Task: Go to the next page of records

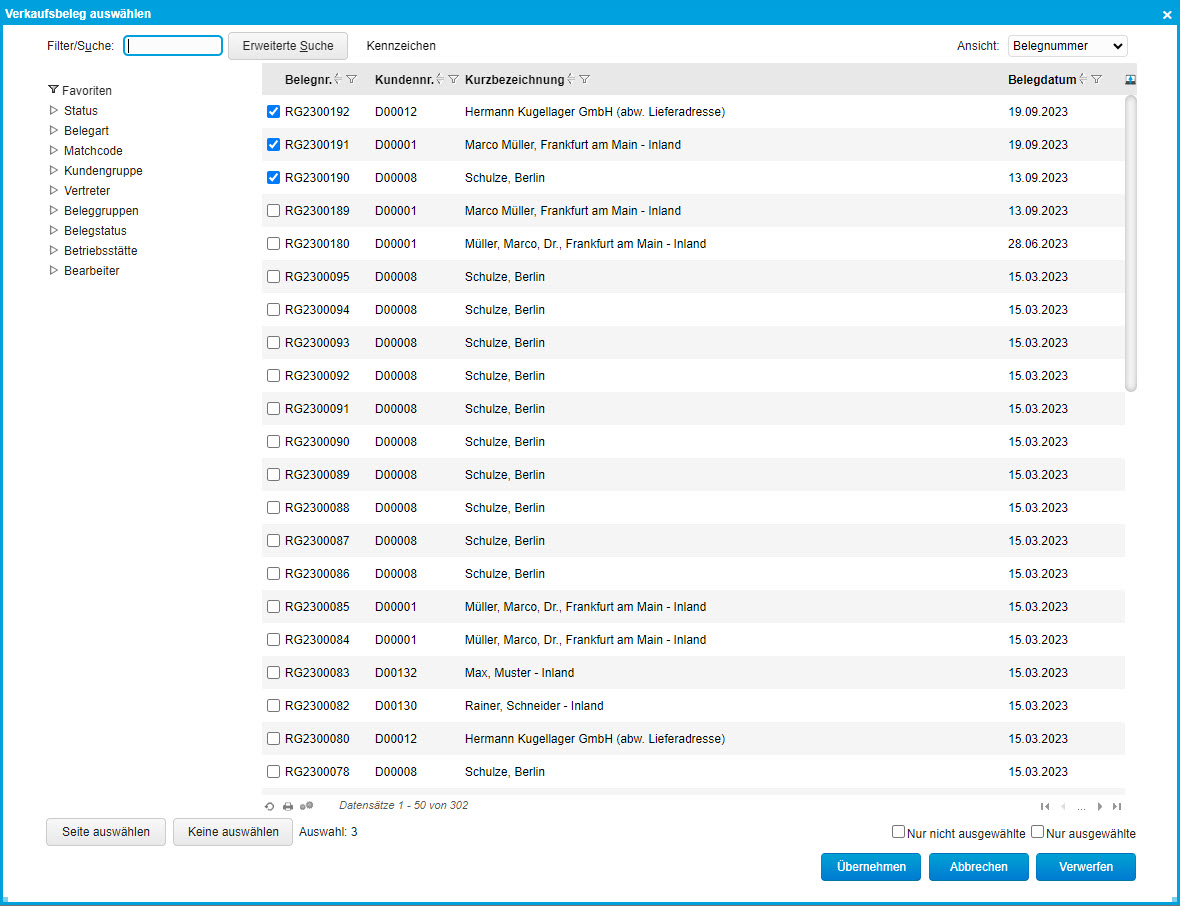Action: 1099,806
